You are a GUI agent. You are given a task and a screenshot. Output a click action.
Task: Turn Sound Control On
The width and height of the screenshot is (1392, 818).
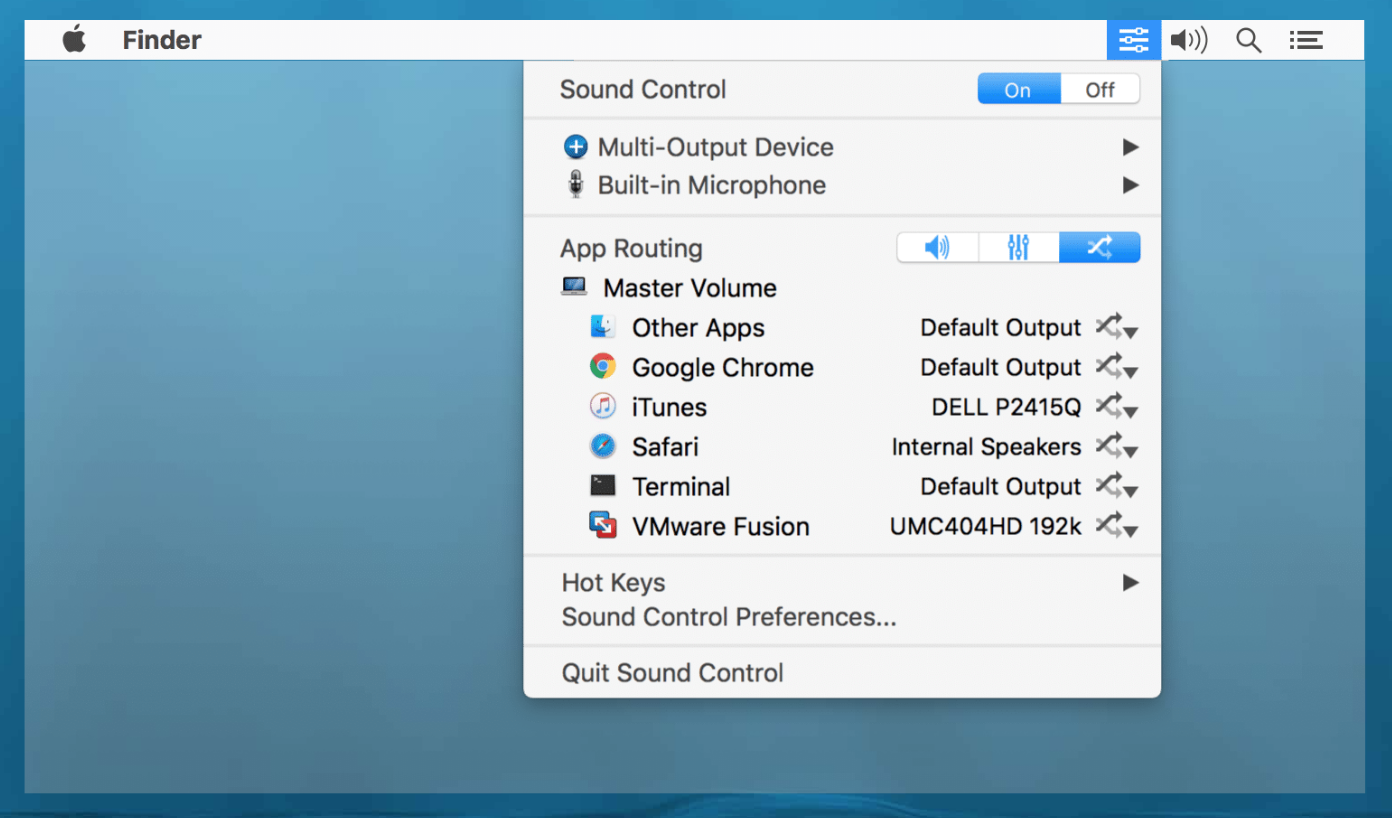tap(1018, 89)
